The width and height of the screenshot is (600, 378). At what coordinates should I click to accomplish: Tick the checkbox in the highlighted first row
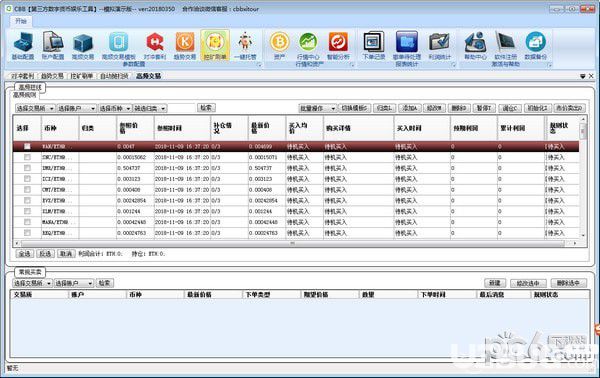(x=27, y=146)
